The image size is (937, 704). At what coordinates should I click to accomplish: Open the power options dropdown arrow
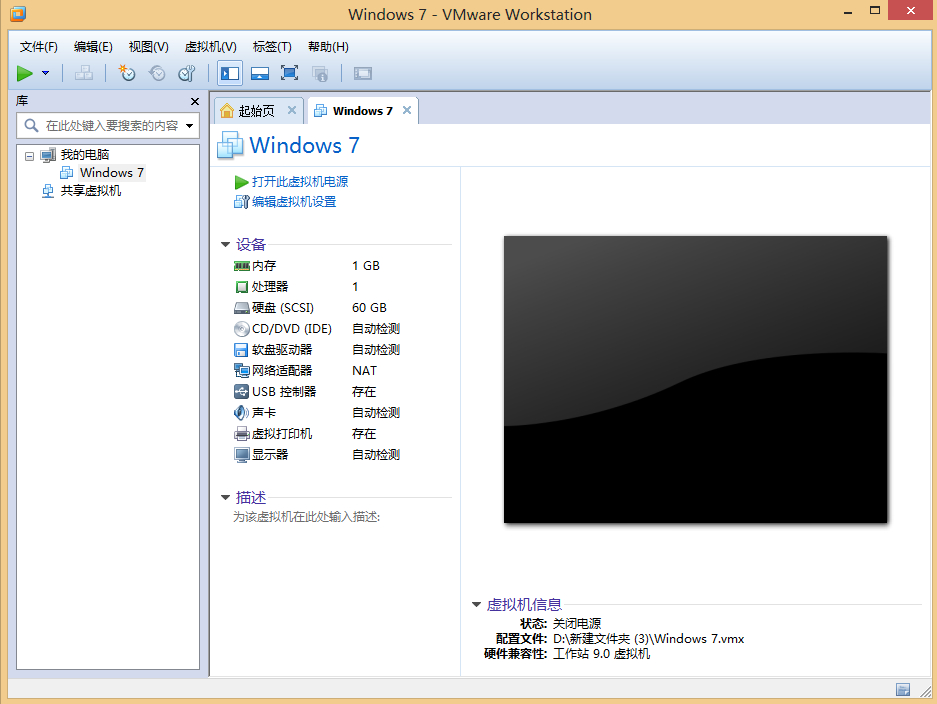click(45, 74)
